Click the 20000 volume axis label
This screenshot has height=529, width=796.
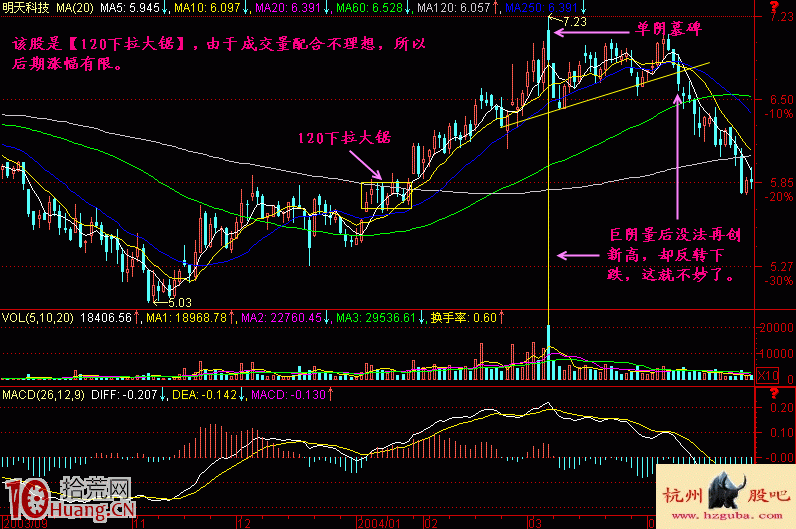[x=776, y=327]
